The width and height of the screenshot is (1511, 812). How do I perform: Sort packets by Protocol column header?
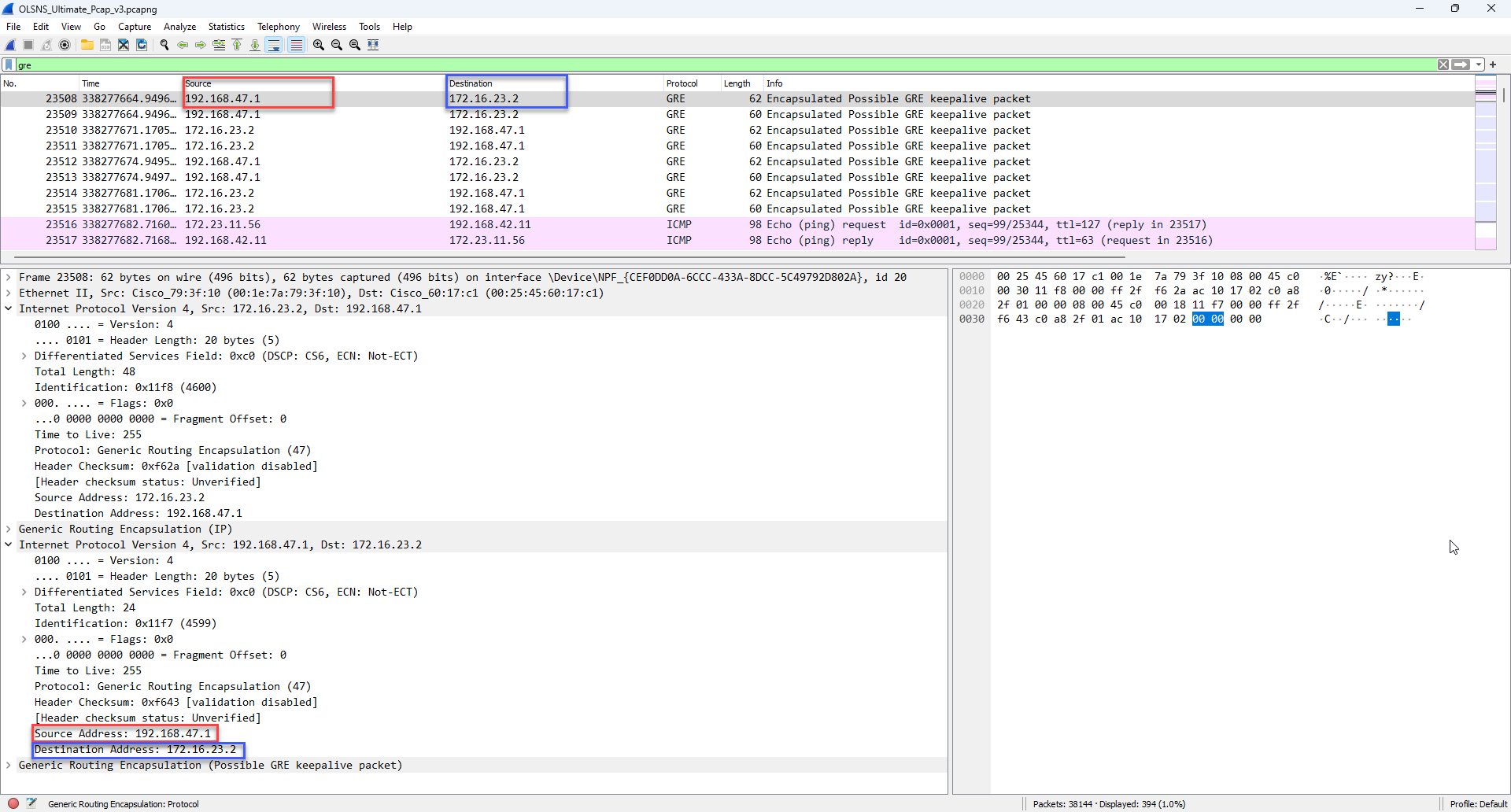click(682, 83)
